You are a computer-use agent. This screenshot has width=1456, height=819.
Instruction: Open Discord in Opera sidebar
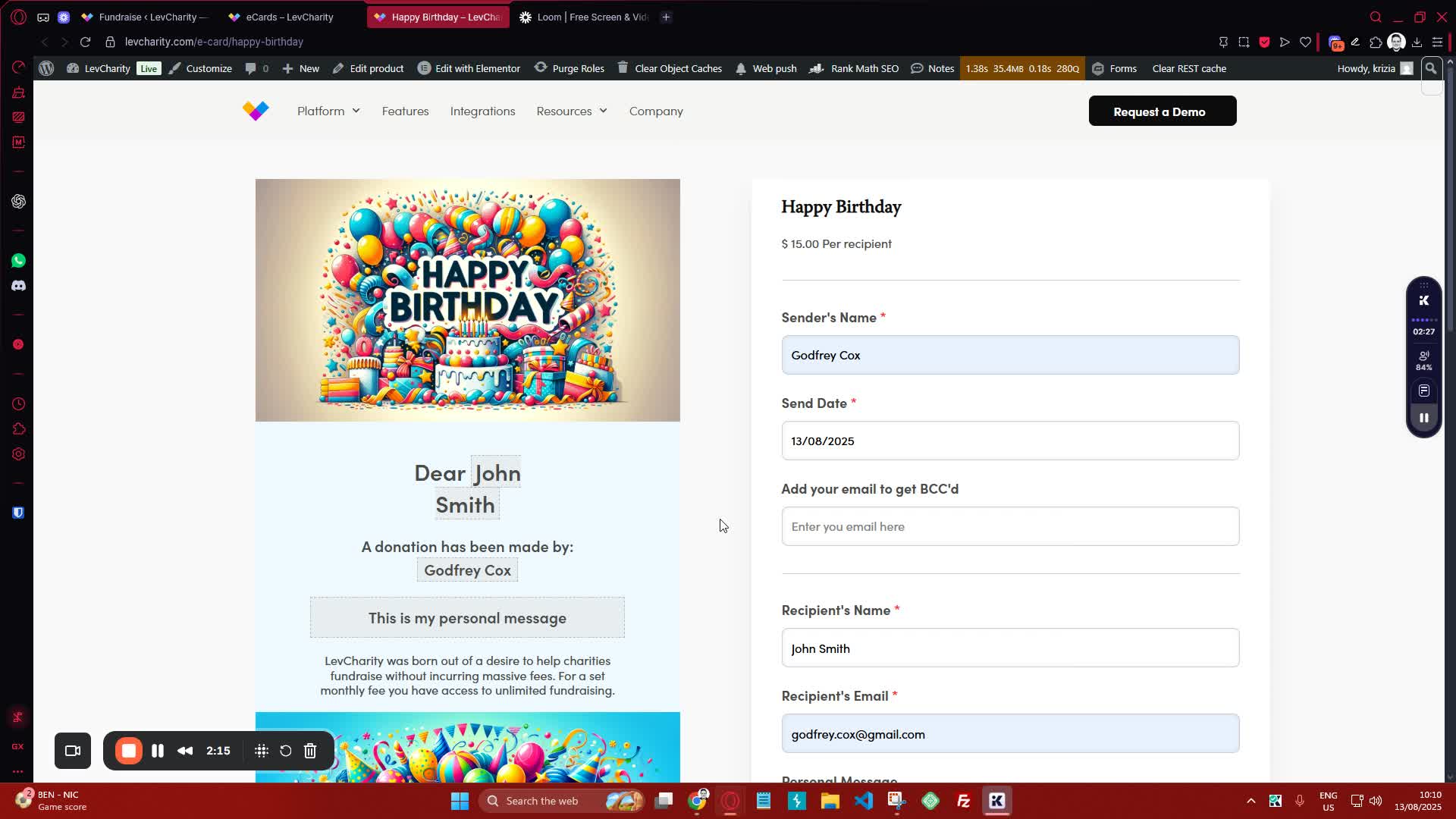[x=18, y=286]
